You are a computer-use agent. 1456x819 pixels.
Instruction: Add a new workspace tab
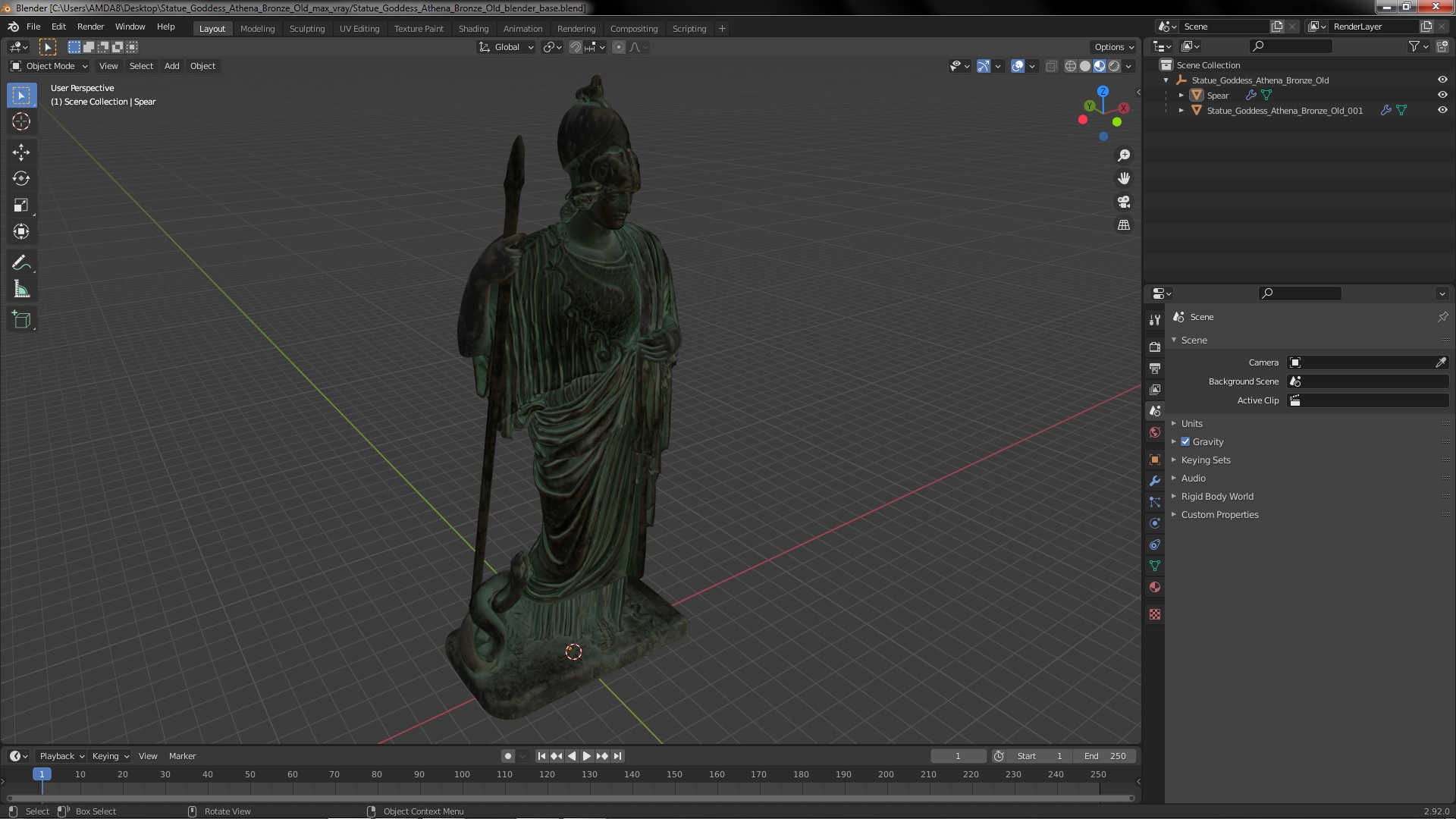pos(722,28)
